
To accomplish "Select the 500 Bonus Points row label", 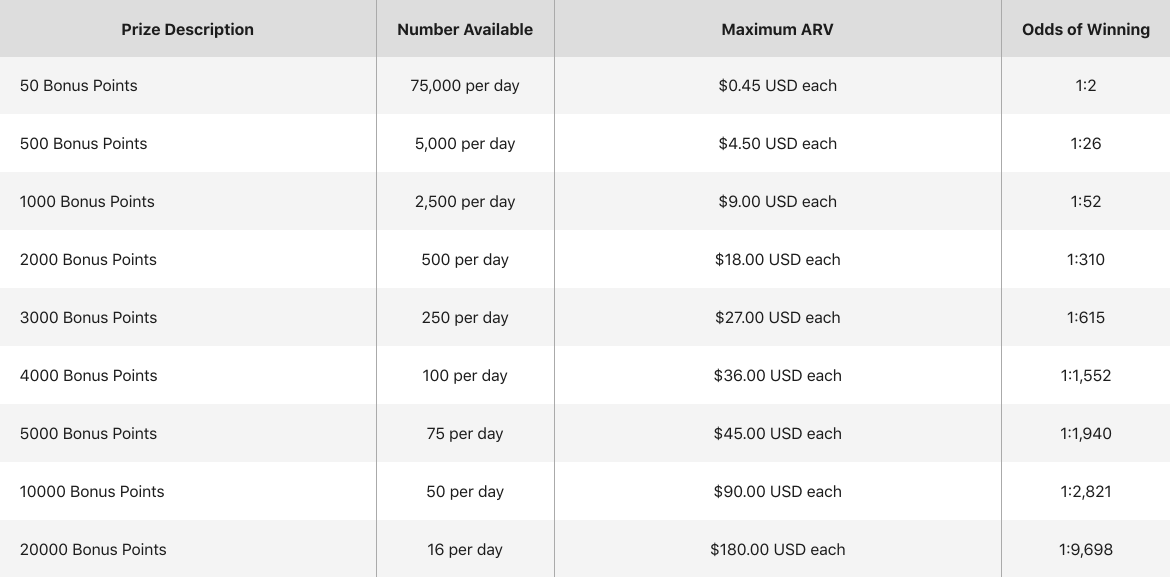I will click(x=84, y=143).
